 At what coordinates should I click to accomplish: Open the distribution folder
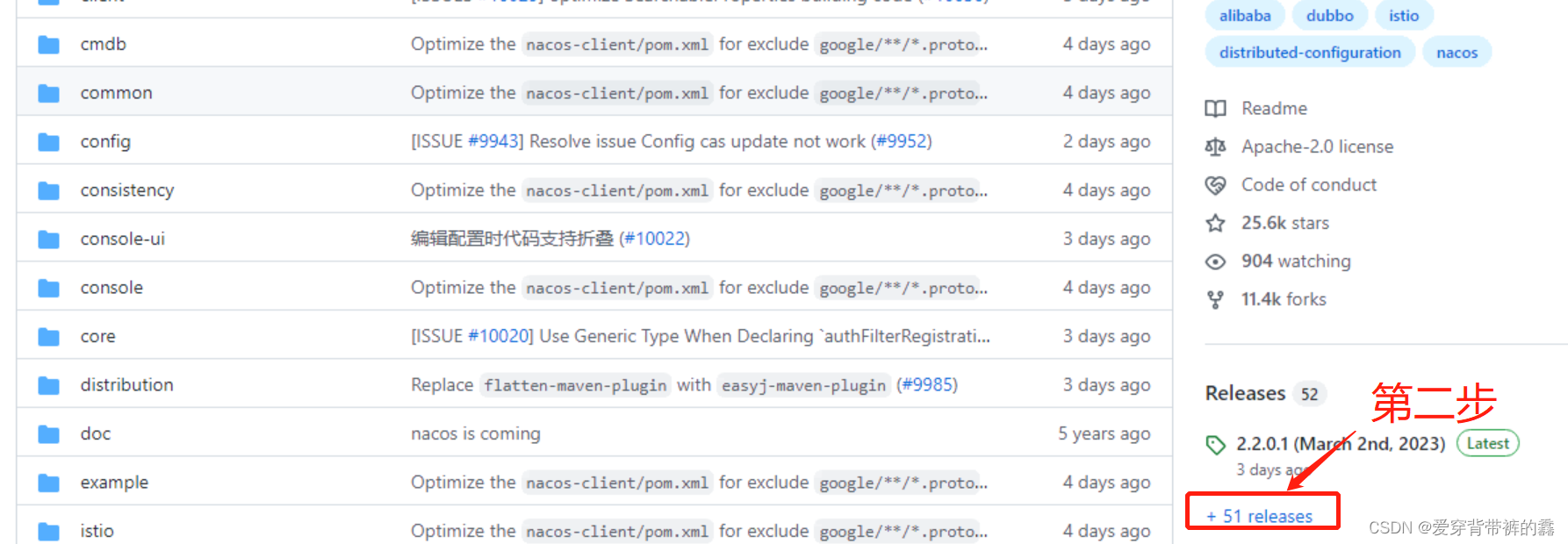(x=126, y=385)
